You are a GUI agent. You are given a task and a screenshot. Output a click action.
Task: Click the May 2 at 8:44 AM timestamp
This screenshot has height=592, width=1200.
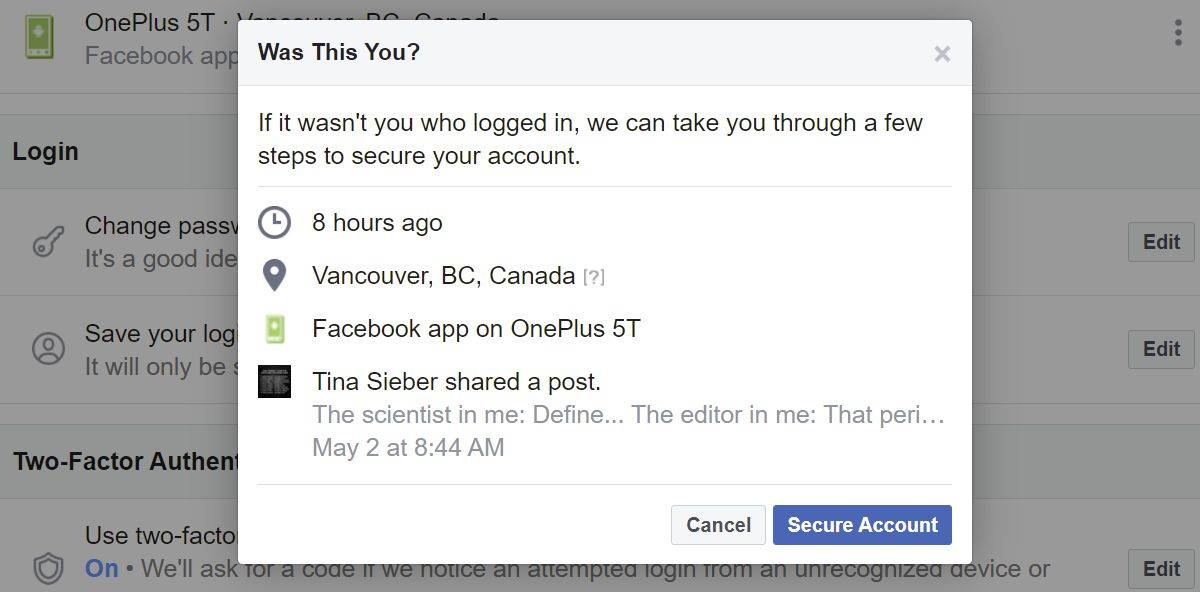[408, 447]
